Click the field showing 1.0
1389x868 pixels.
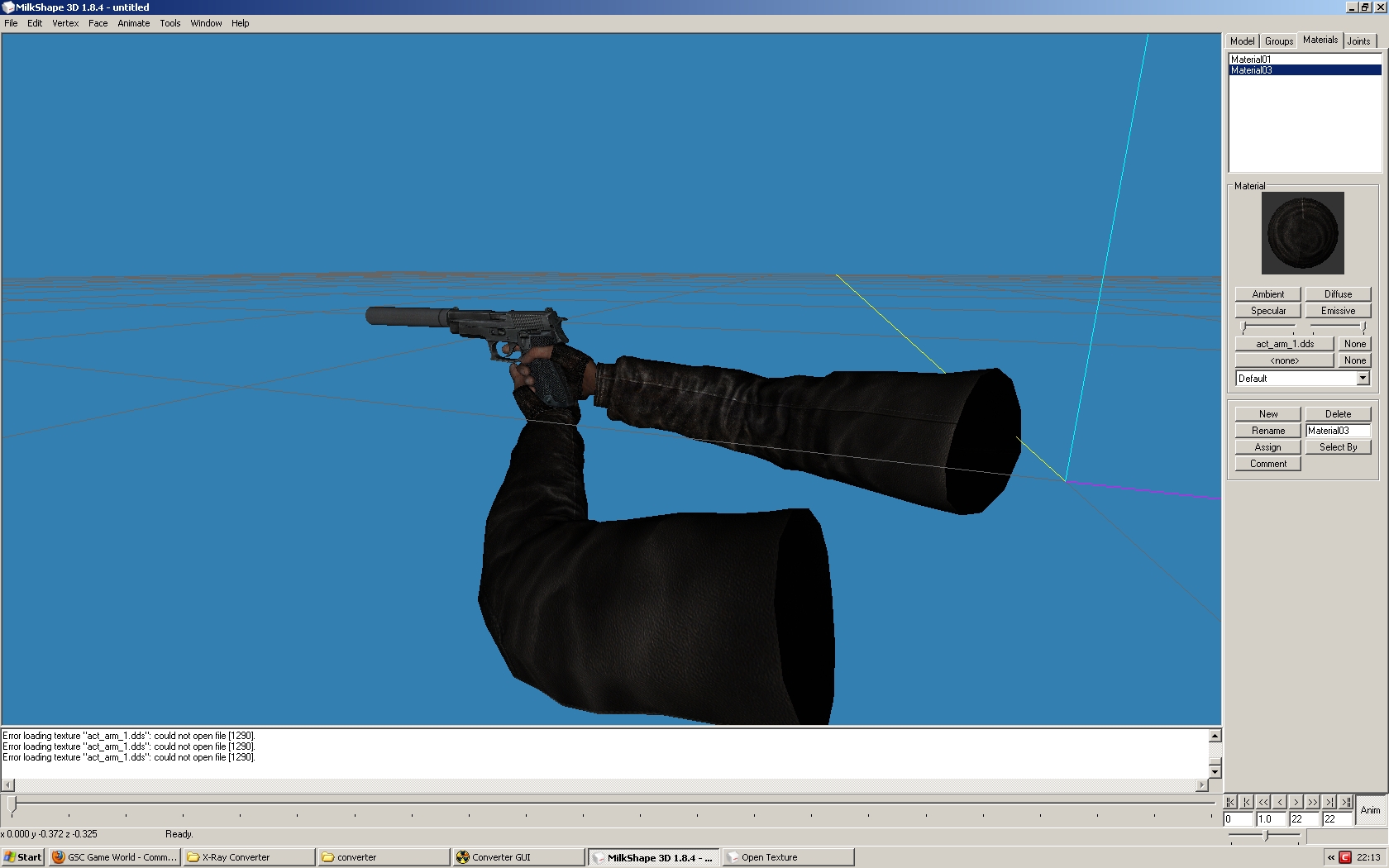click(1271, 819)
